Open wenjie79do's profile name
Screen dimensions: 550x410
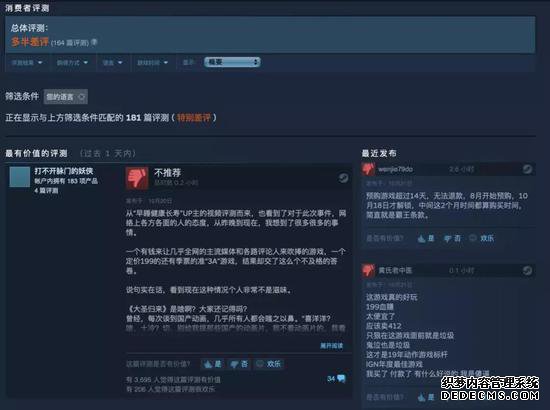coord(395,169)
